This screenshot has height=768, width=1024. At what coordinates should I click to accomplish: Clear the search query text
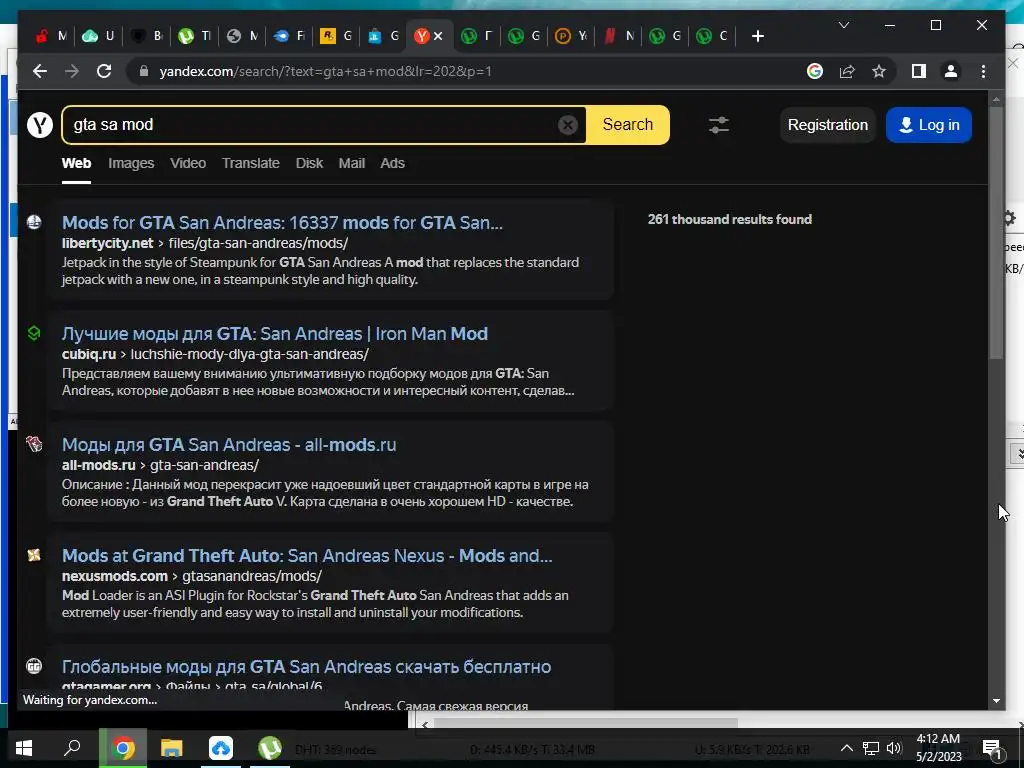tap(568, 124)
